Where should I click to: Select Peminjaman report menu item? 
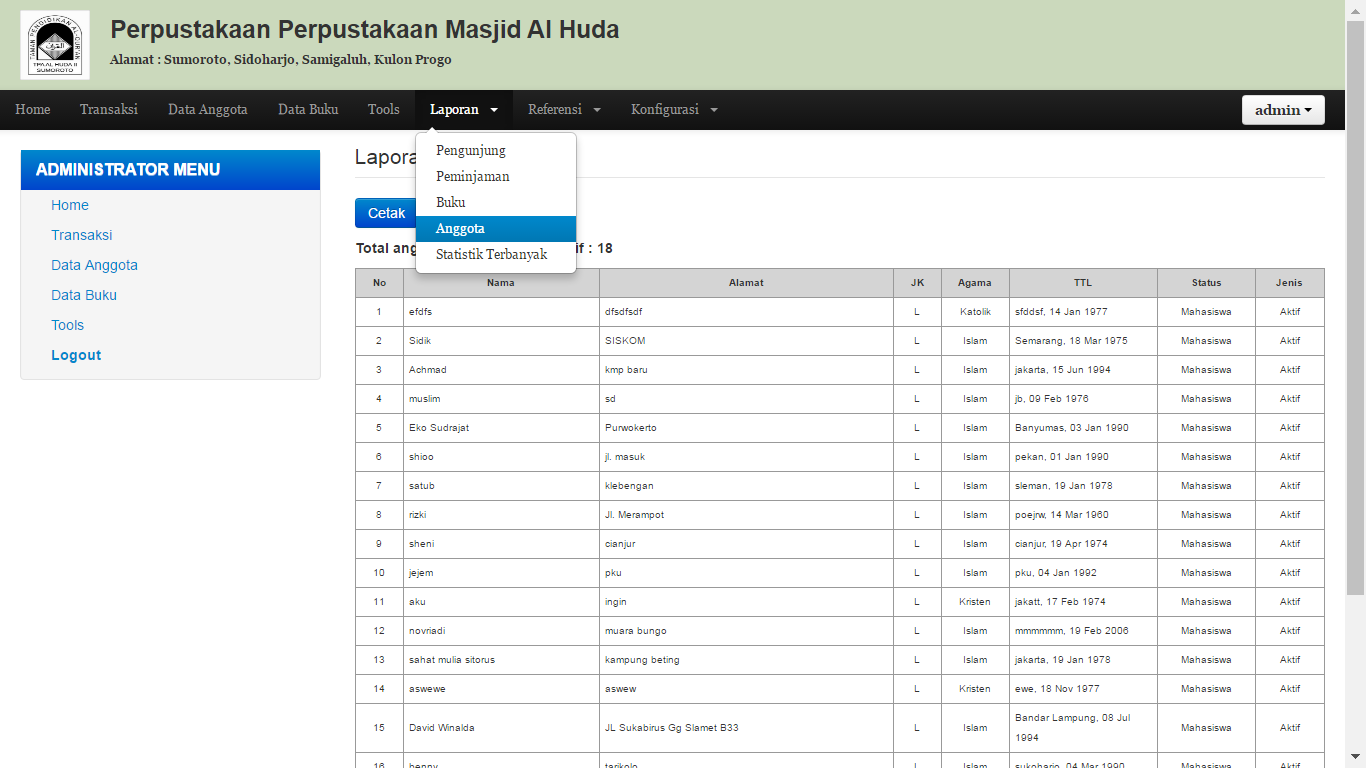click(x=473, y=177)
